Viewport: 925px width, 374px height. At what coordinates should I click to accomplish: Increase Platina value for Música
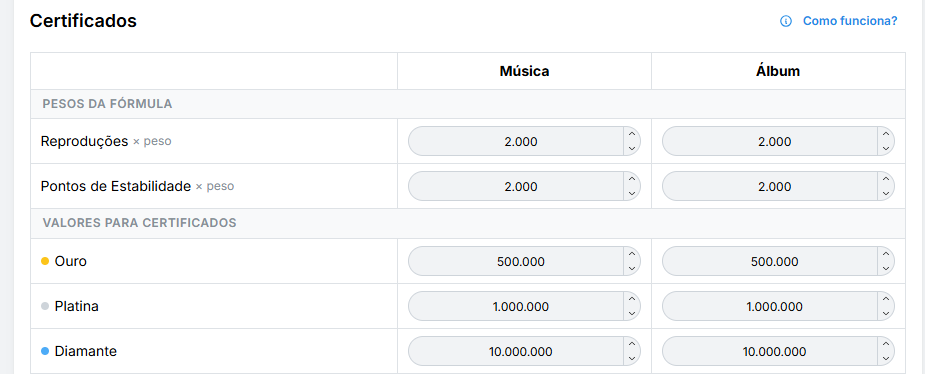(x=632, y=299)
